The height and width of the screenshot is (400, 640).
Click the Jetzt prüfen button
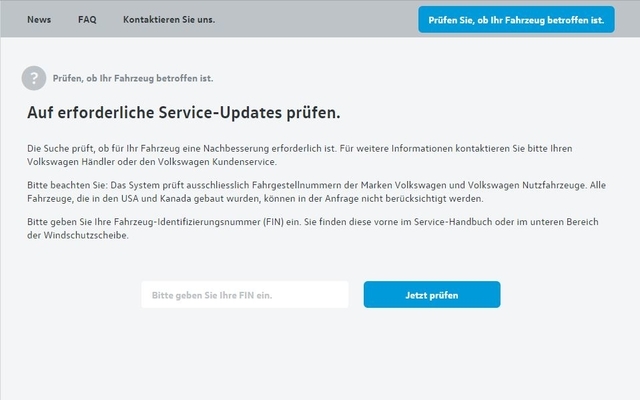click(x=431, y=295)
